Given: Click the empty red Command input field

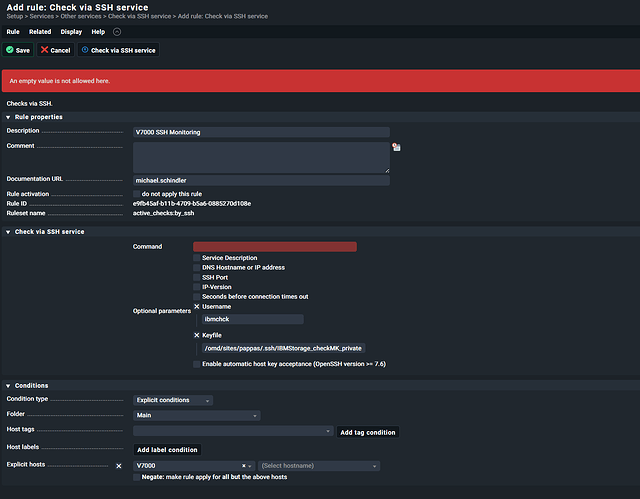Looking at the screenshot, I should 275,246.
